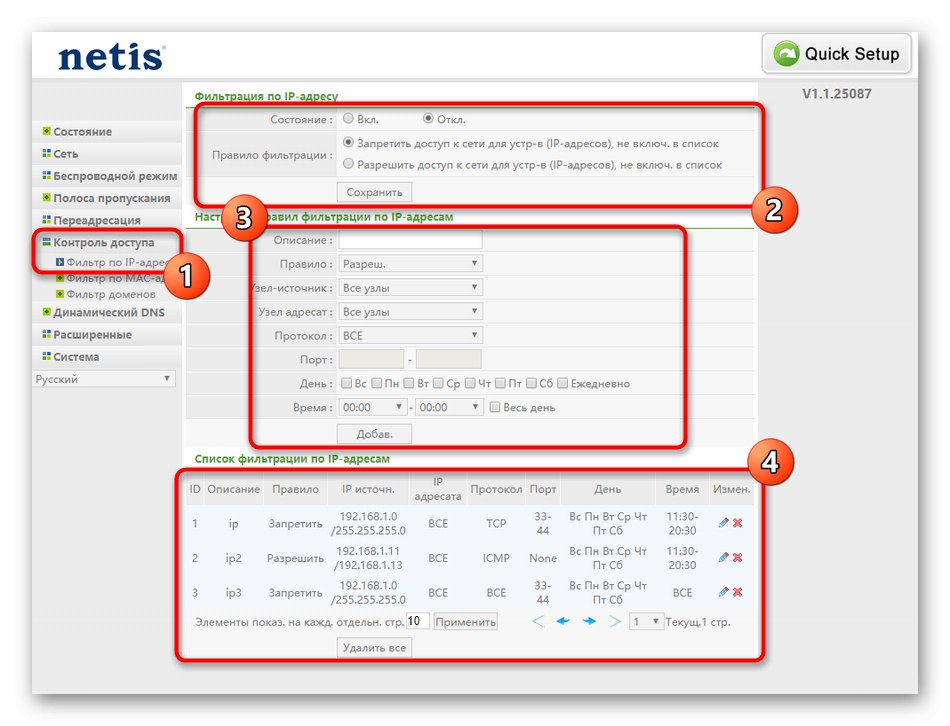
Task: Click the first Порт input field
Action: 371,359
